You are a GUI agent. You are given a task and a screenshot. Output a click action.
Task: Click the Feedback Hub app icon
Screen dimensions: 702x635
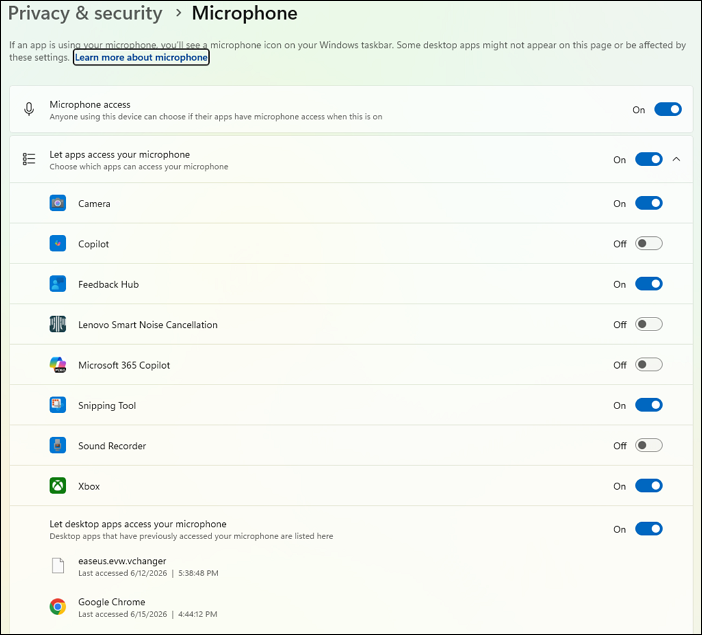(58, 284)
